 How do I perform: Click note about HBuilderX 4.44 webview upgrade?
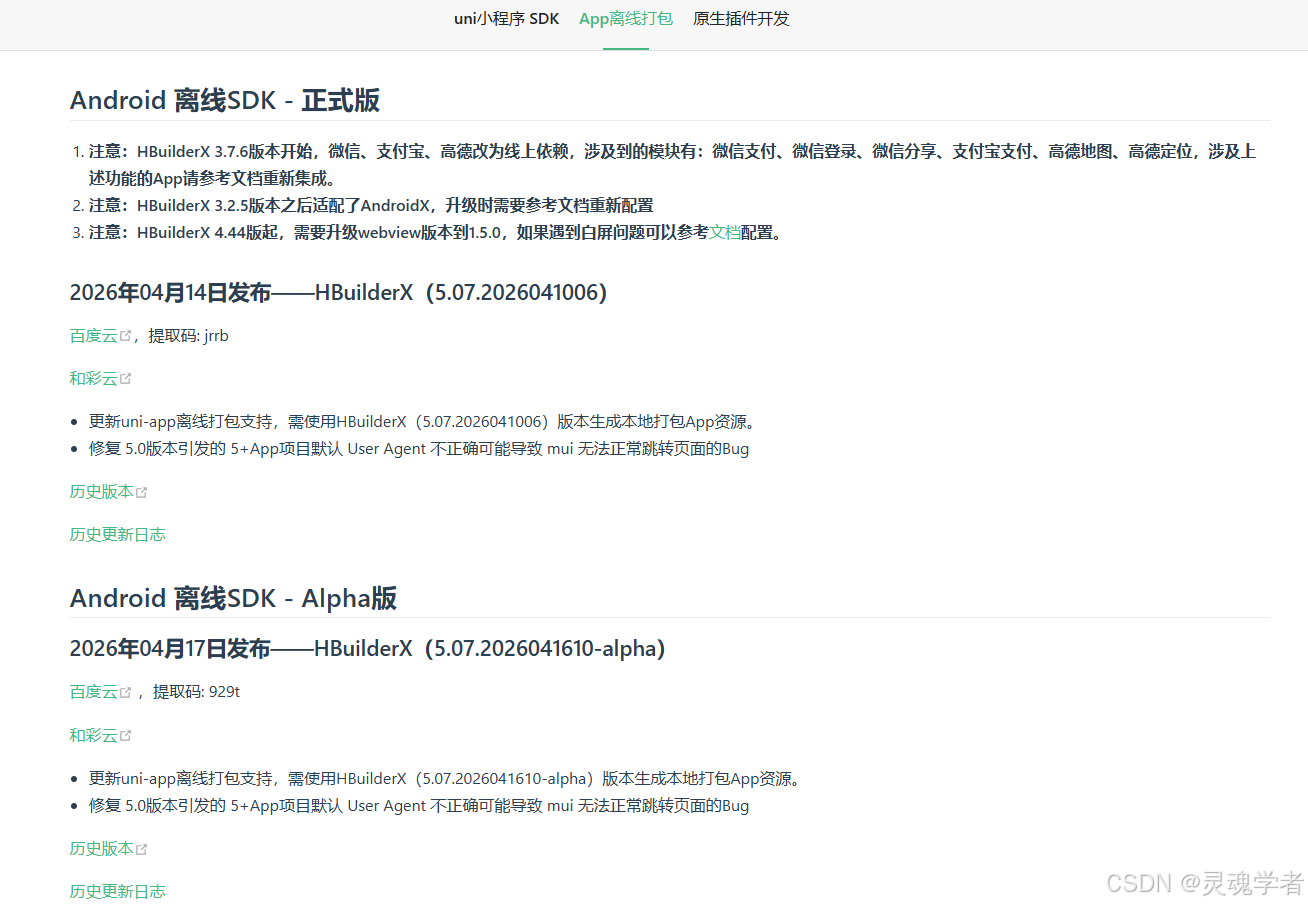point(436,232)
